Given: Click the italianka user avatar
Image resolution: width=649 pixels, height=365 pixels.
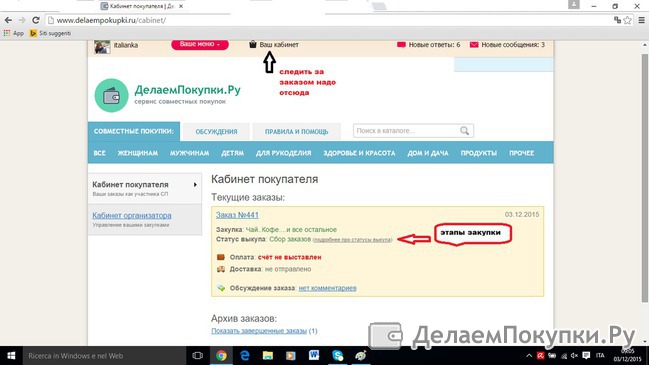Looking at the screenshot, I should [102, 47].
